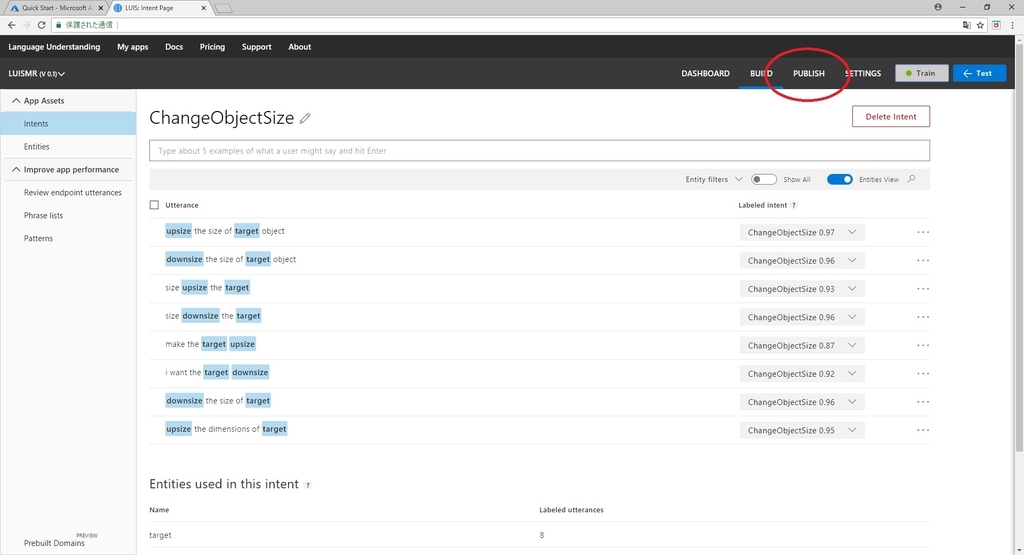Reload the page with browser refresh icon

click(41, 25)
